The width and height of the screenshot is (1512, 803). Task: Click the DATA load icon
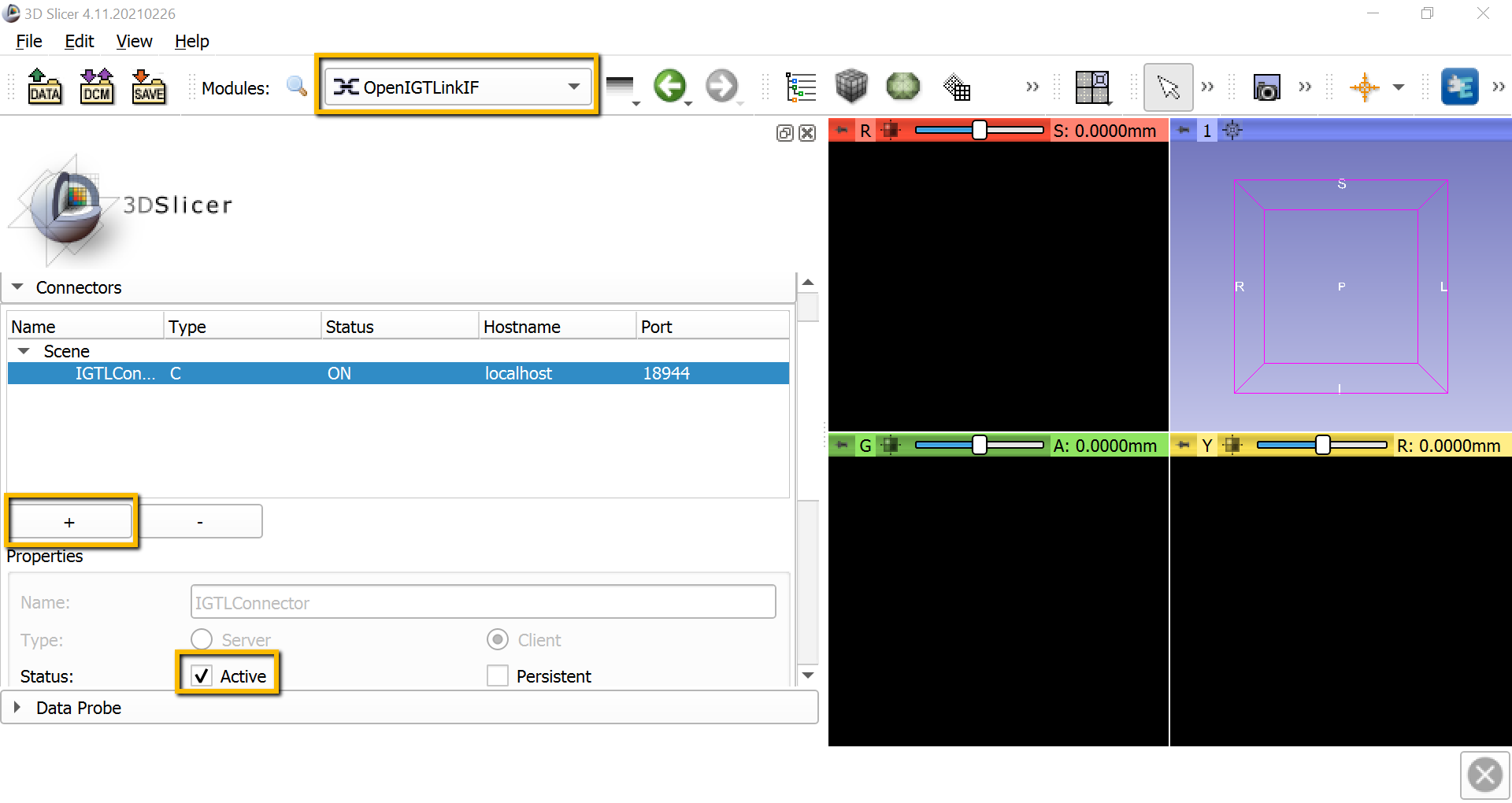[45, 87]
